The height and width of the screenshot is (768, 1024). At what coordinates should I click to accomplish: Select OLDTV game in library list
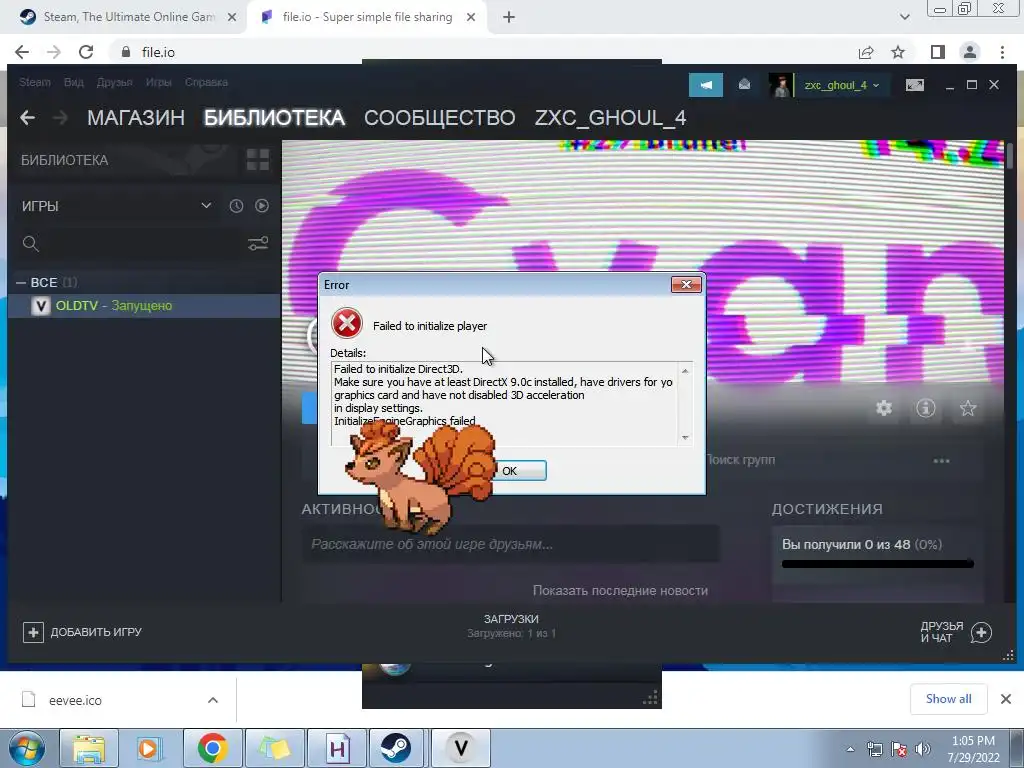(144, 306)
